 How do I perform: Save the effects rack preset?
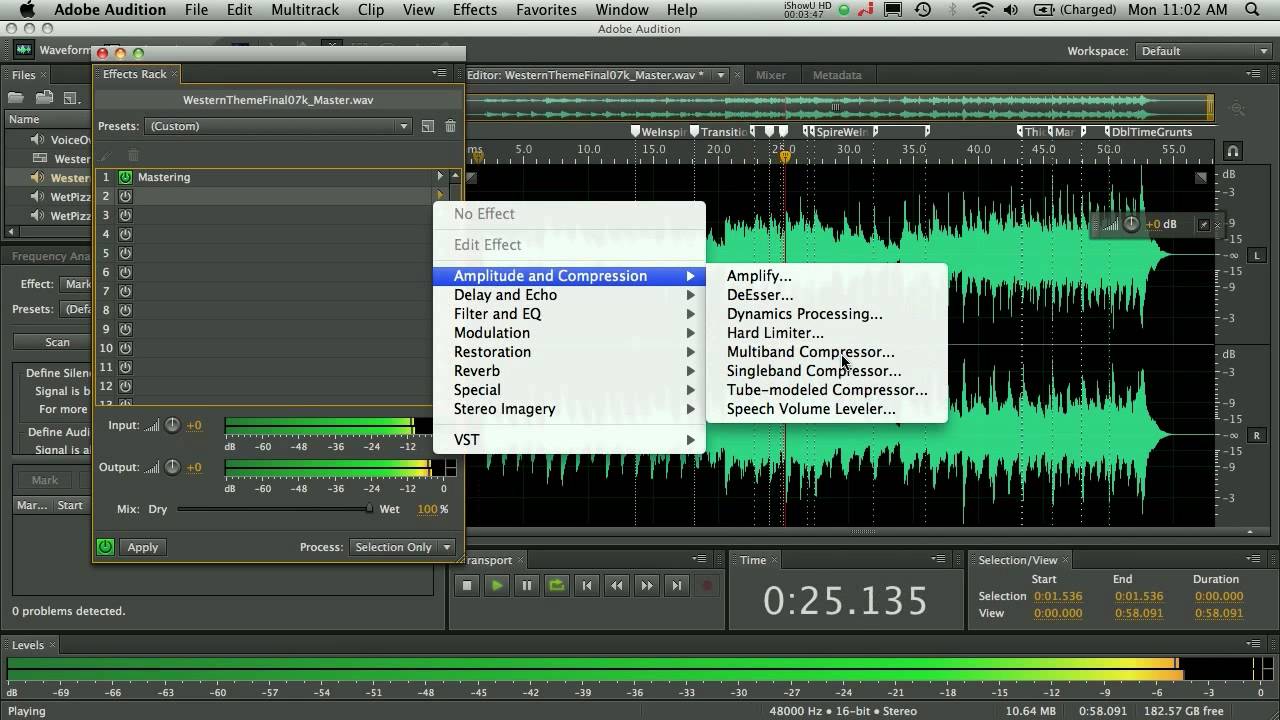428,126
